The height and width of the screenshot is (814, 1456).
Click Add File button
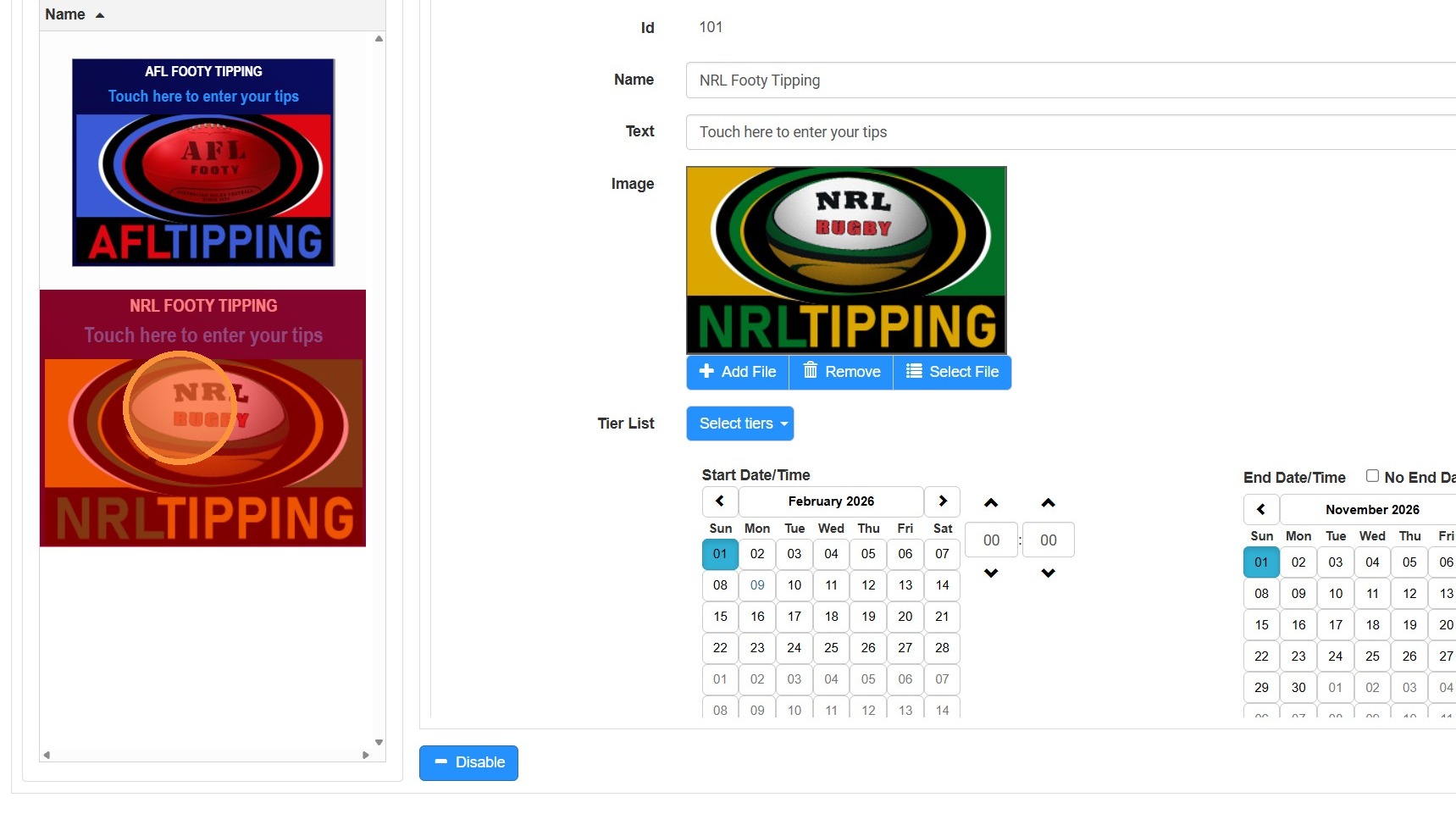coord(738,372)
